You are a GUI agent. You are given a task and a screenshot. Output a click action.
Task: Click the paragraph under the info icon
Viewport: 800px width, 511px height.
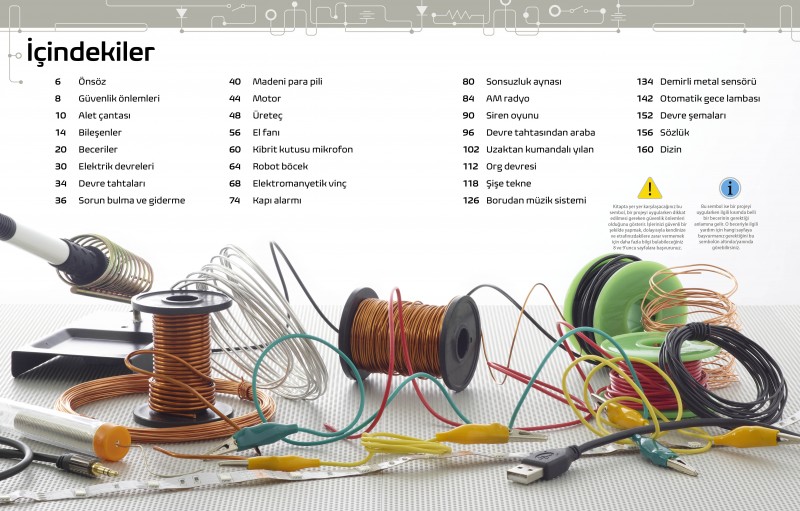726,227
